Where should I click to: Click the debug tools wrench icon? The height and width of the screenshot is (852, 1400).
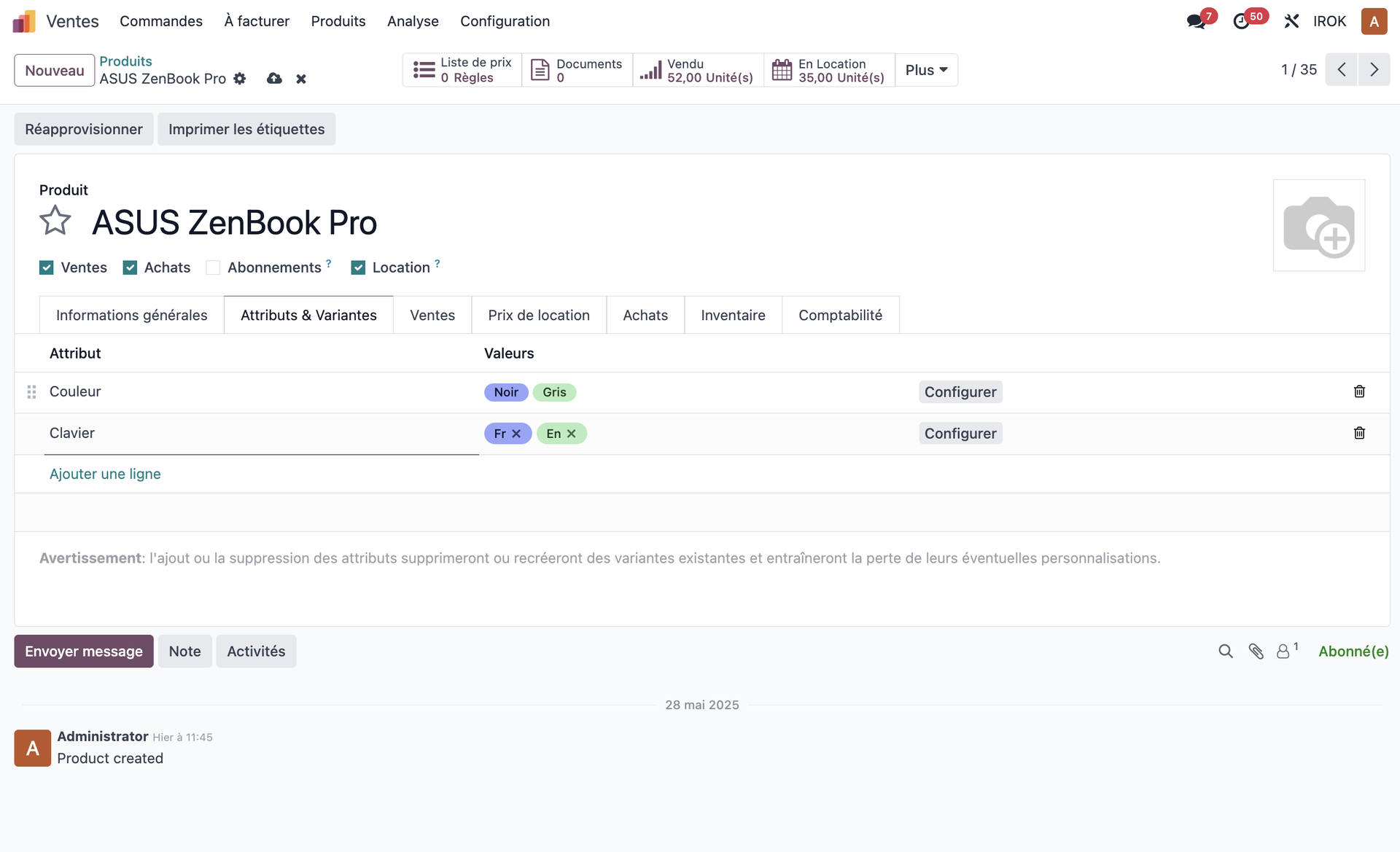pyautogui.click(x=1291, y=21)
